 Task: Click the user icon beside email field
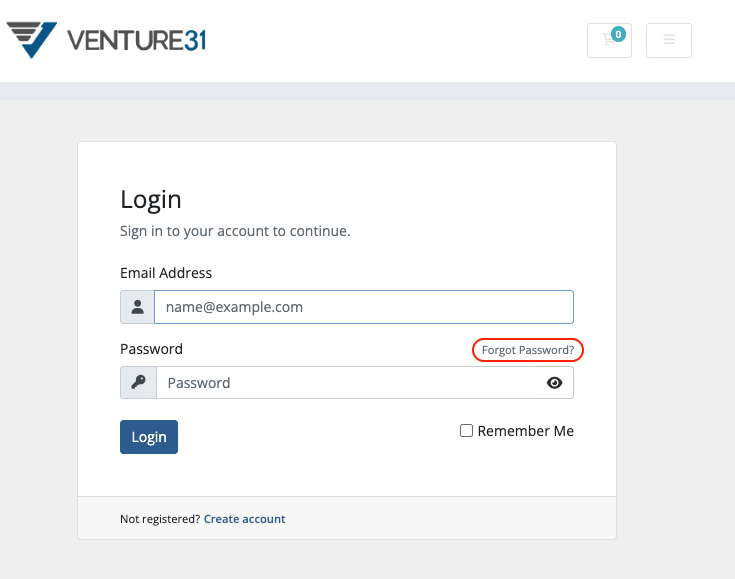point(137,307)
